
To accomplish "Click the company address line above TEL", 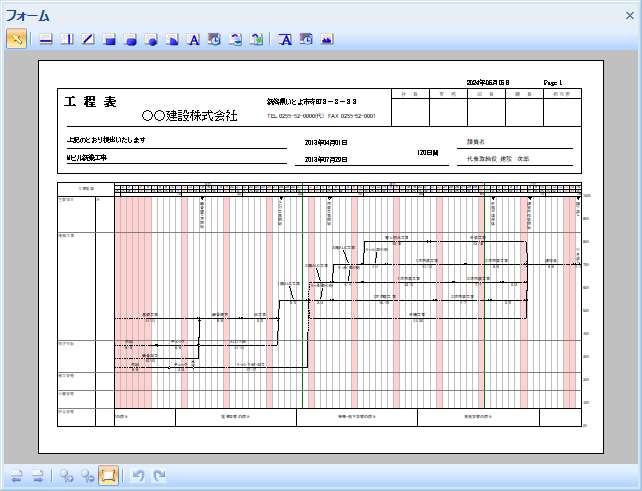I will [312, 101].
